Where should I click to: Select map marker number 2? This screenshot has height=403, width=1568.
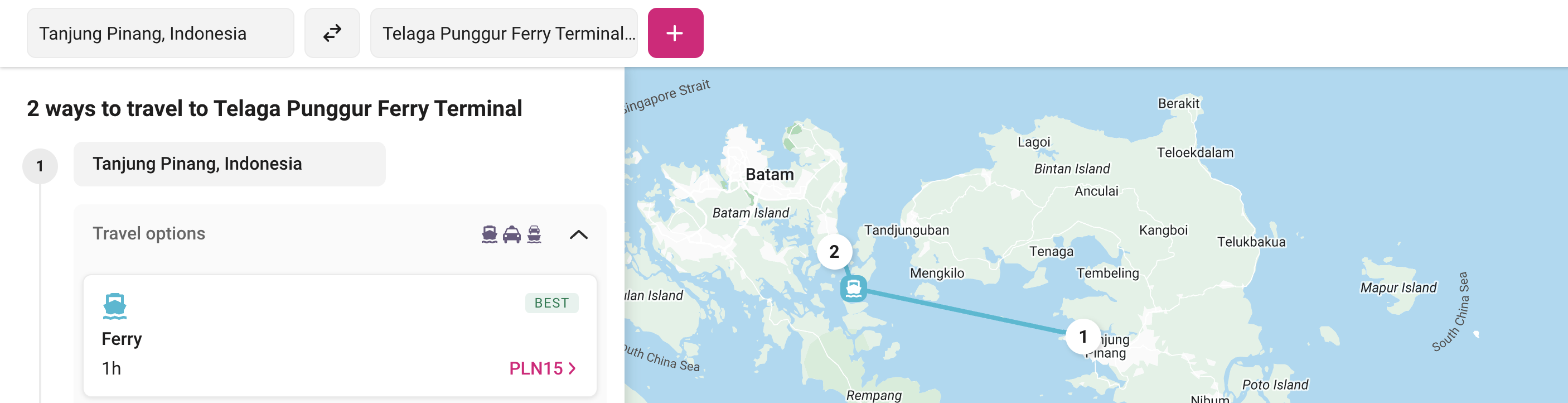tap(834, 251)
